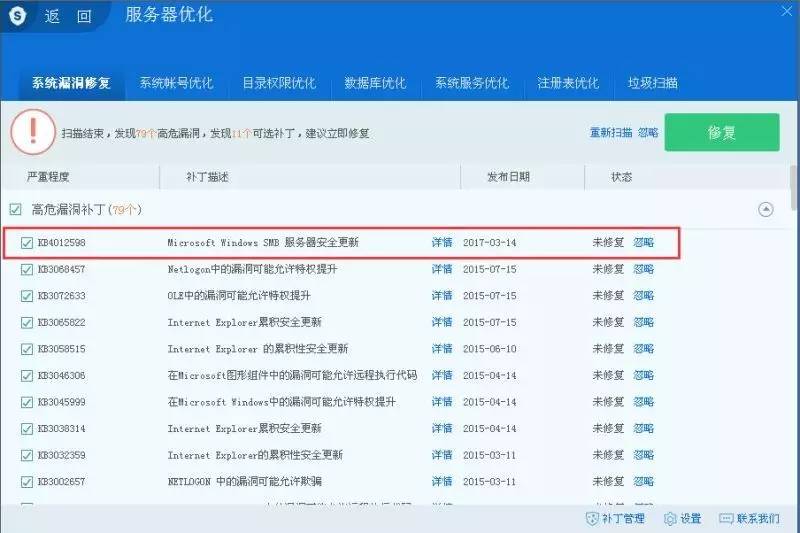Ignore patch KB3058515 via 忽略
This screenshot has height=533, width=800.
(643, 348)
